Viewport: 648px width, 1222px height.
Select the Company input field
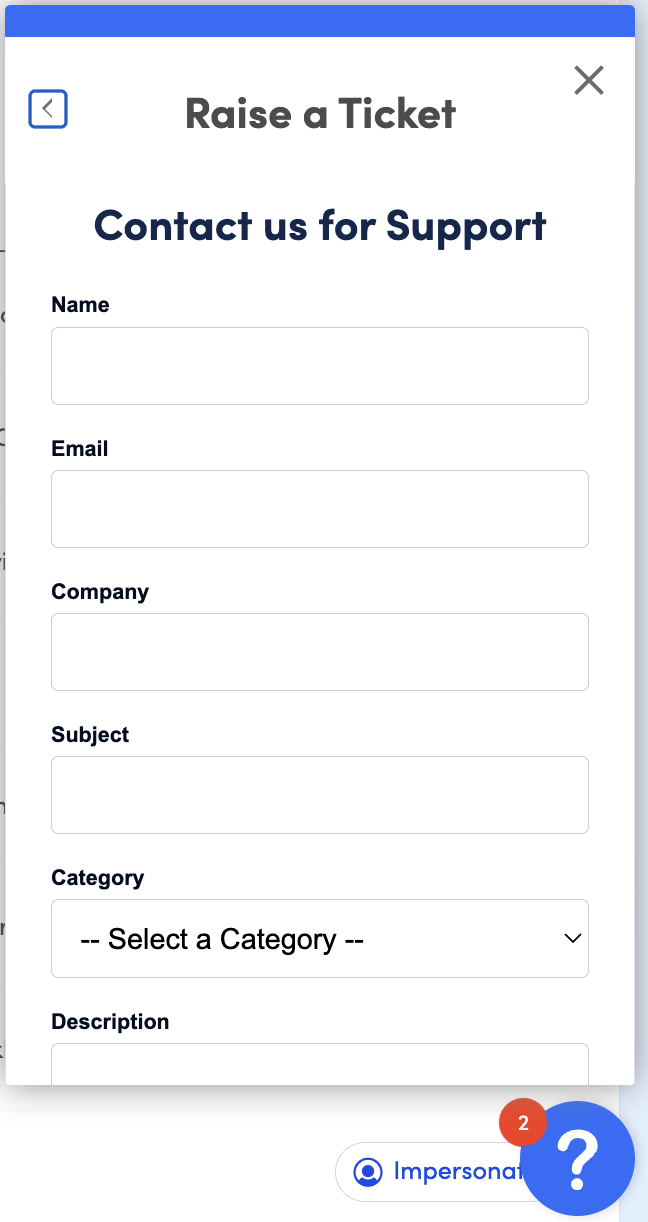pos(320,652)
